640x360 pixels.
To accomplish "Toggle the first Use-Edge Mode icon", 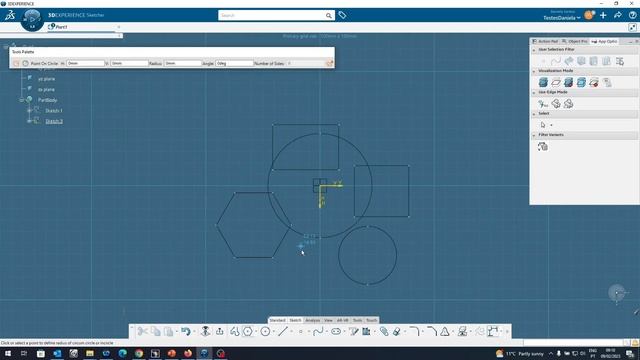I will click(x=543, y=104).
